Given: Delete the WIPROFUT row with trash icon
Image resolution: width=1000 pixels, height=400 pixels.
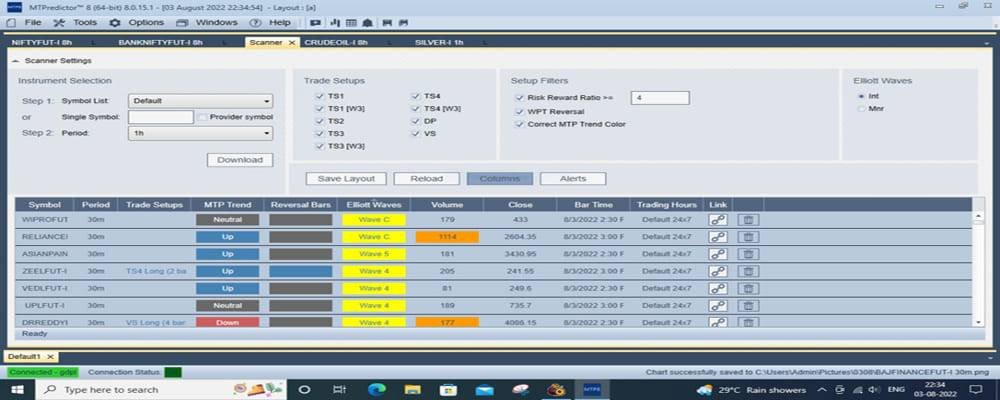Looking at the screenshot, I should point(748,219).
